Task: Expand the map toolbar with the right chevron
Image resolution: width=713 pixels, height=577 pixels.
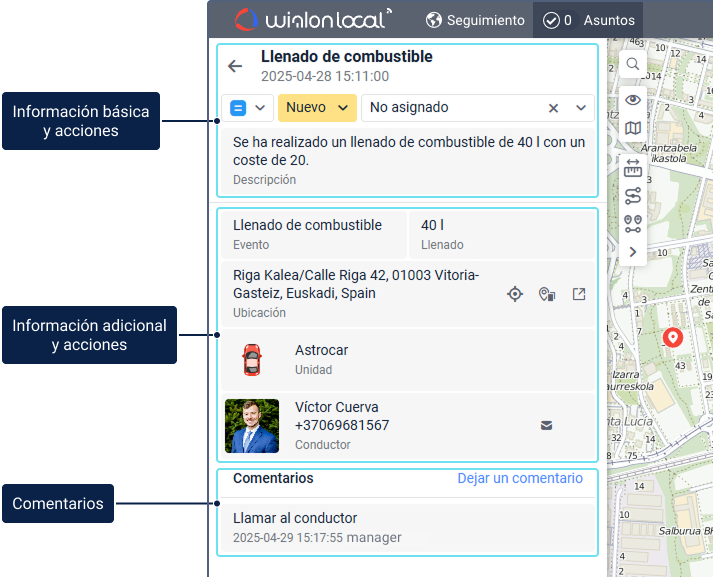Action: (x=633, y=252)
